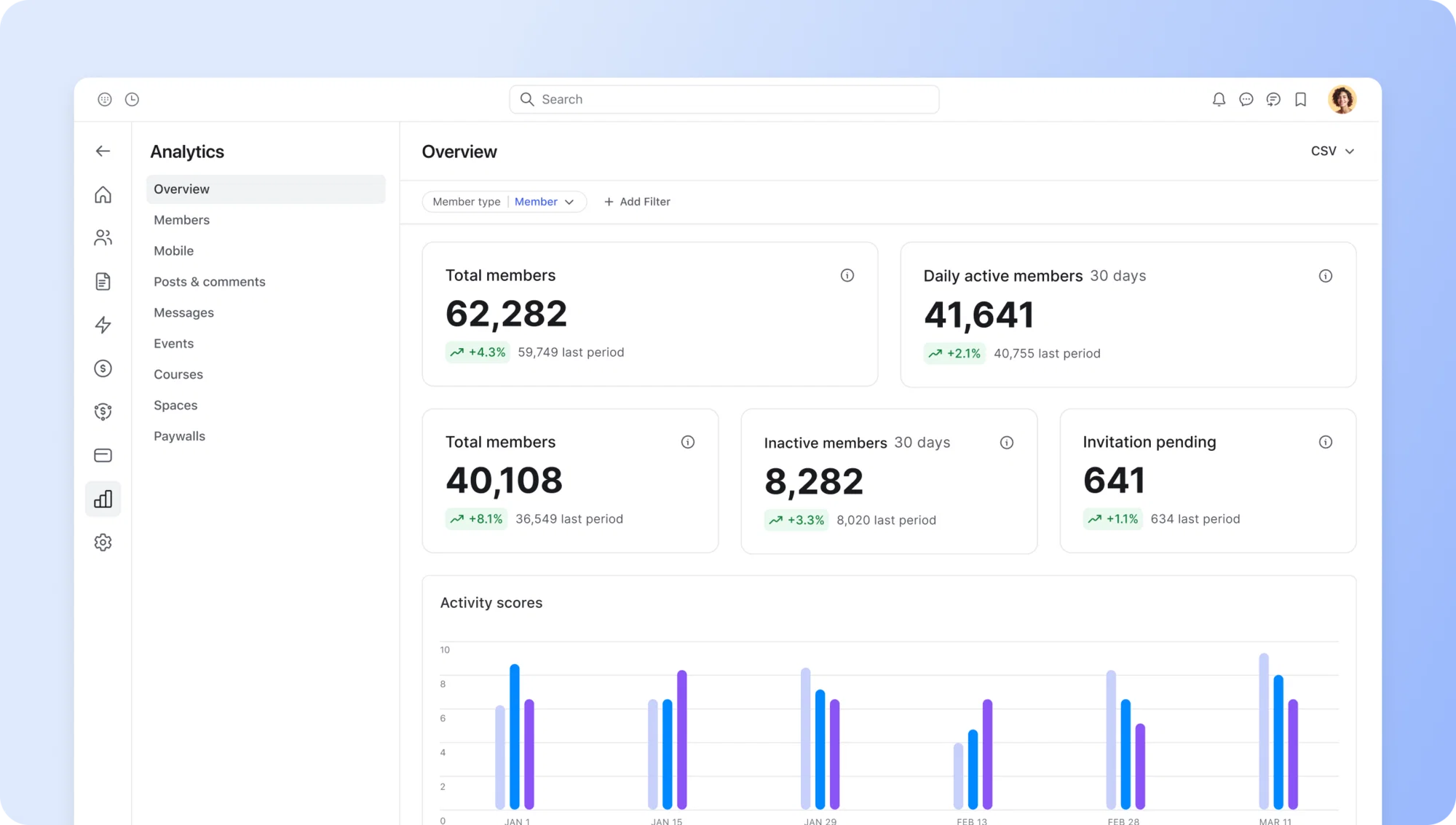Screen dimensions: 1456x825
Task: Click info icon on Inactive members card
Action: 1007,443
